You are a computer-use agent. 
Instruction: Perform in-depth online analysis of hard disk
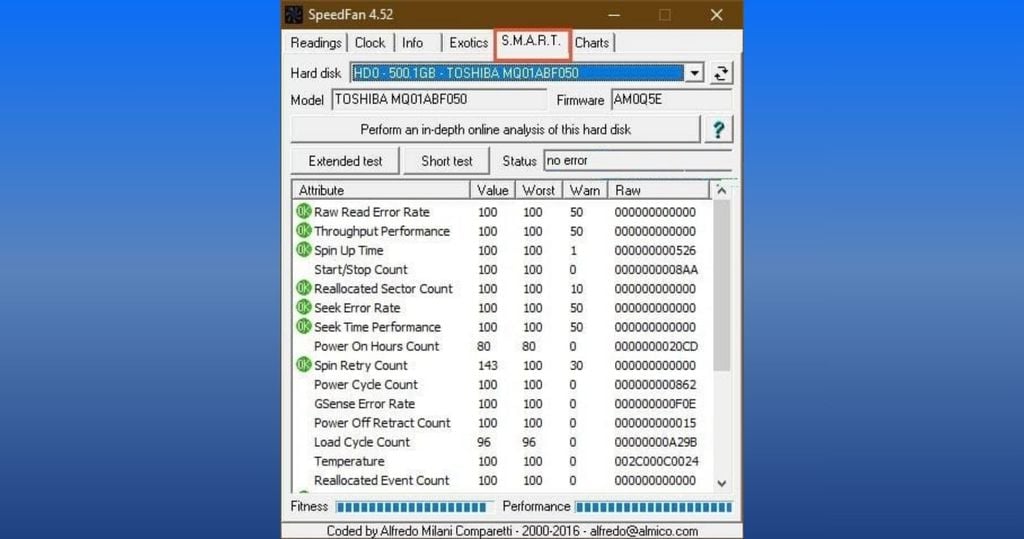coord(496,129)
